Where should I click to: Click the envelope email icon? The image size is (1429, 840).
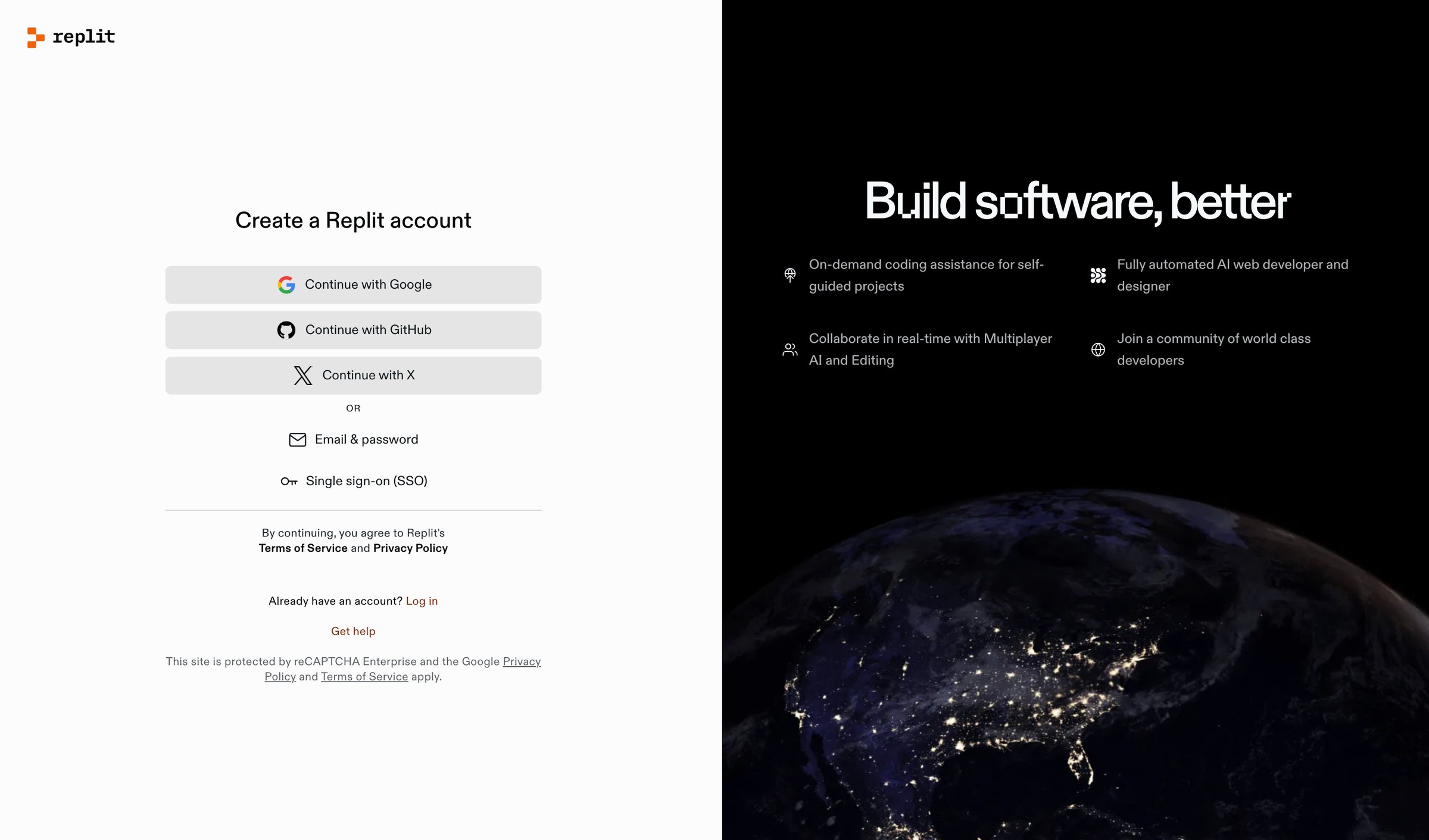[298, 439]
